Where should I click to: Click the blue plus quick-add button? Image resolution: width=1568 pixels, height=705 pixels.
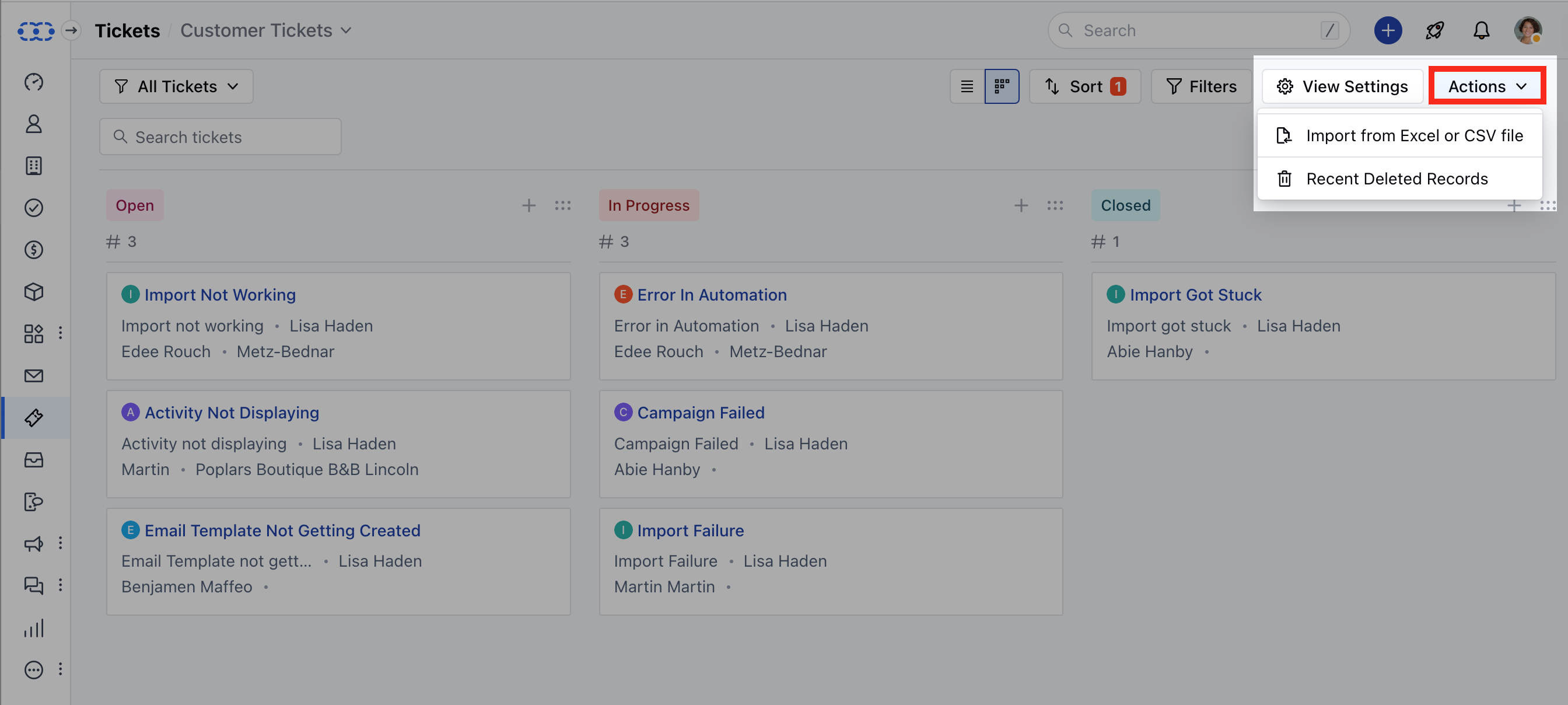[1388, 30]
